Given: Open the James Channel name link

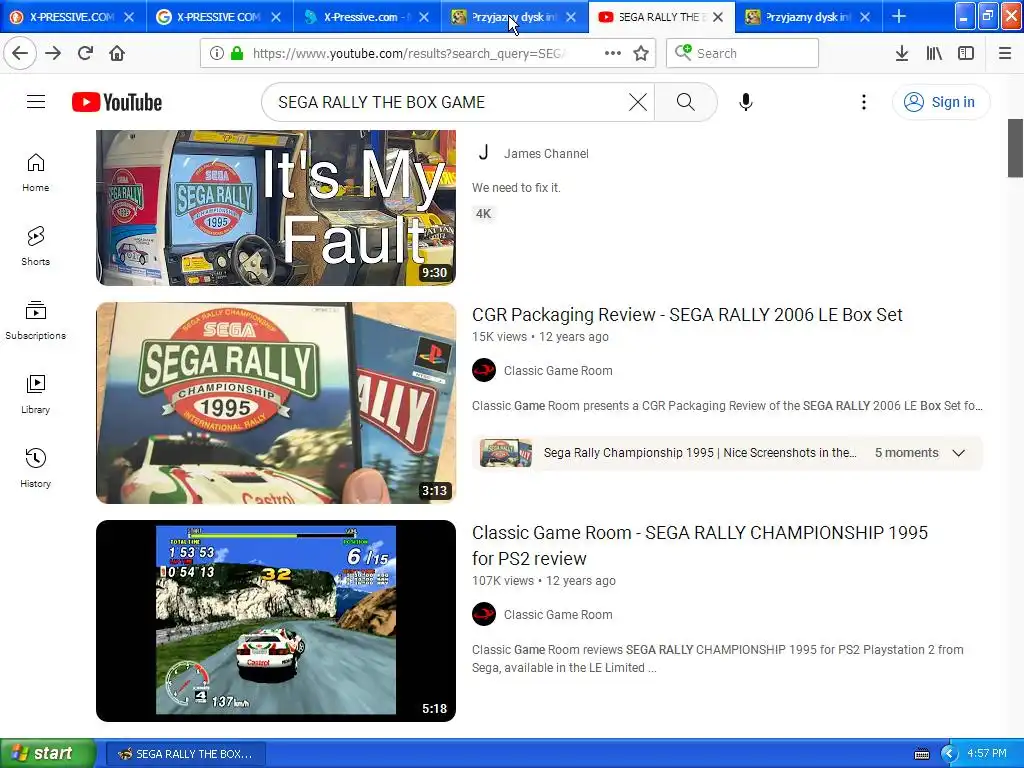Looking at the screenshot, I should coord(546,153).
